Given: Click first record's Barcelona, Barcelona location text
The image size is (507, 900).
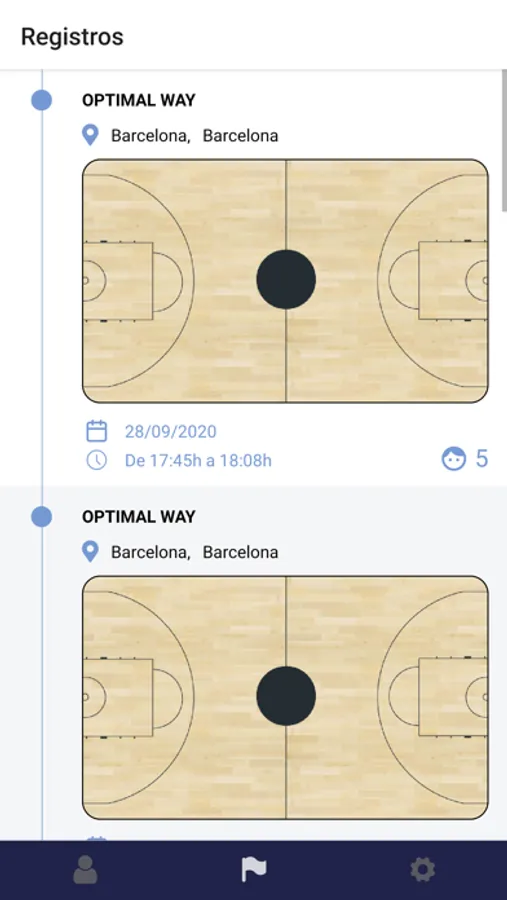Looking at the screenshot, I should pos(195,136).
